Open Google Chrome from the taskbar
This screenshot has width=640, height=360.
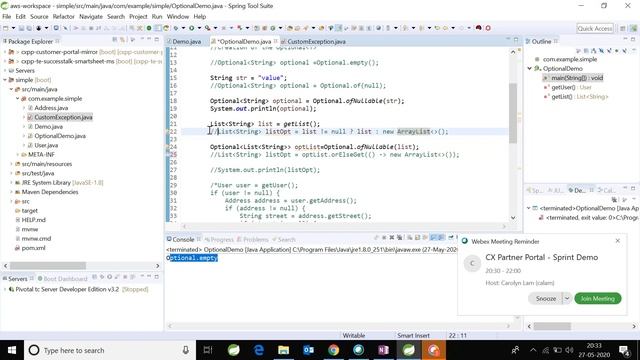[x=333, y=350]
